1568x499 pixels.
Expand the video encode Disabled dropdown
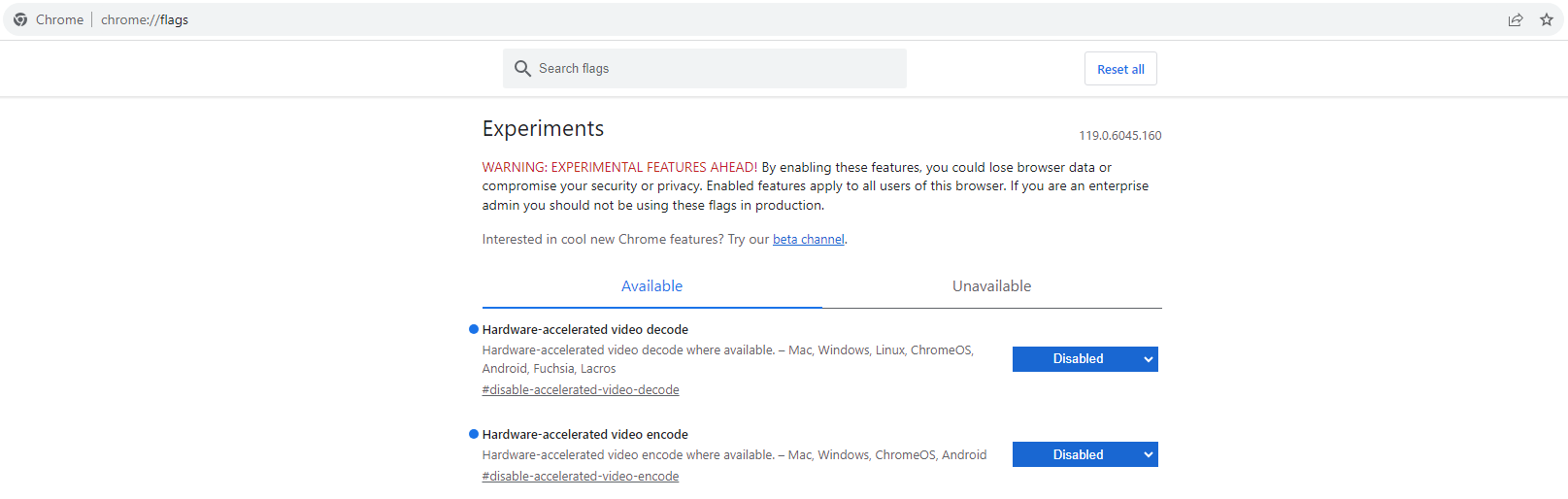[1084, 454]
